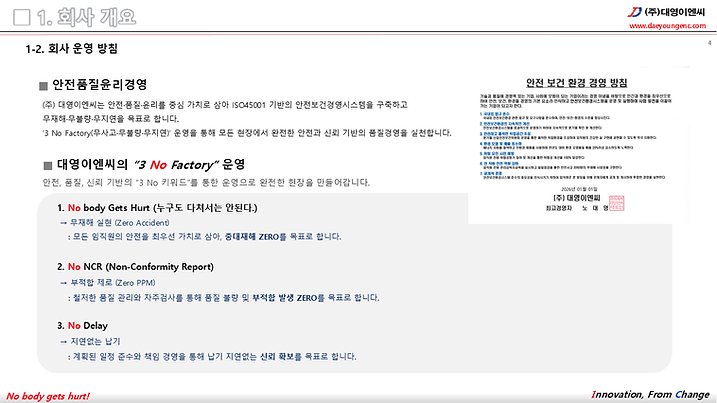Click the 대영이엔씨 company logo

pyautogui.click(x=666, y=12)
